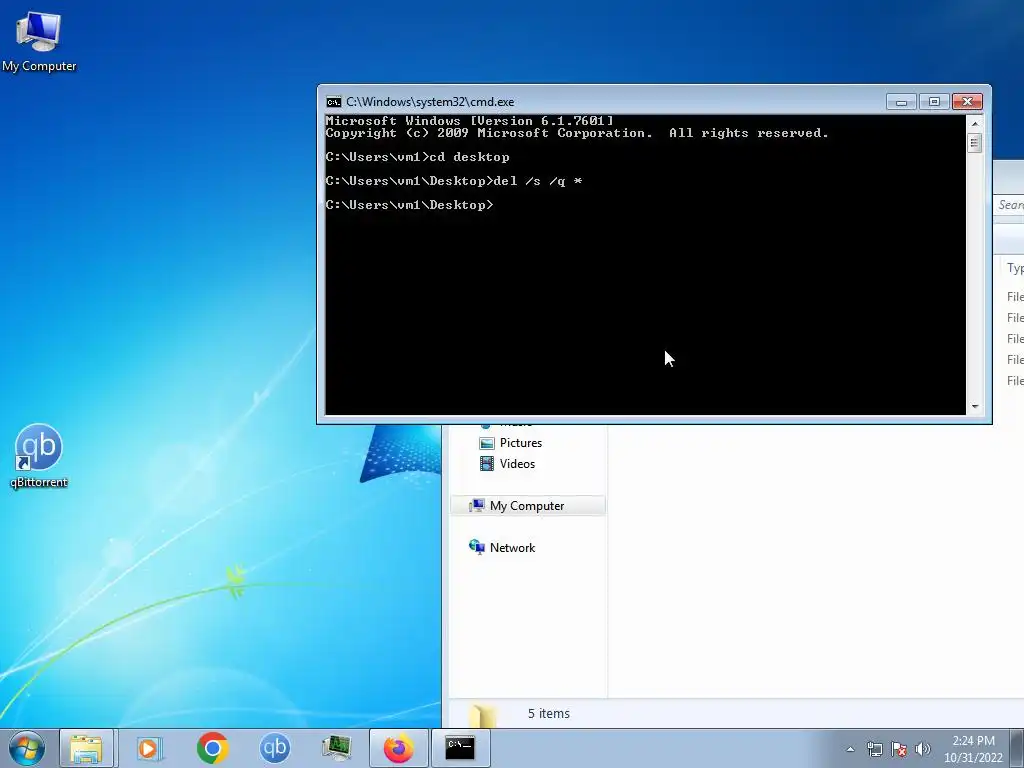Click the Network globe icon in Explorer
This screenshot has height=768, width=1024.
point(477,547)
